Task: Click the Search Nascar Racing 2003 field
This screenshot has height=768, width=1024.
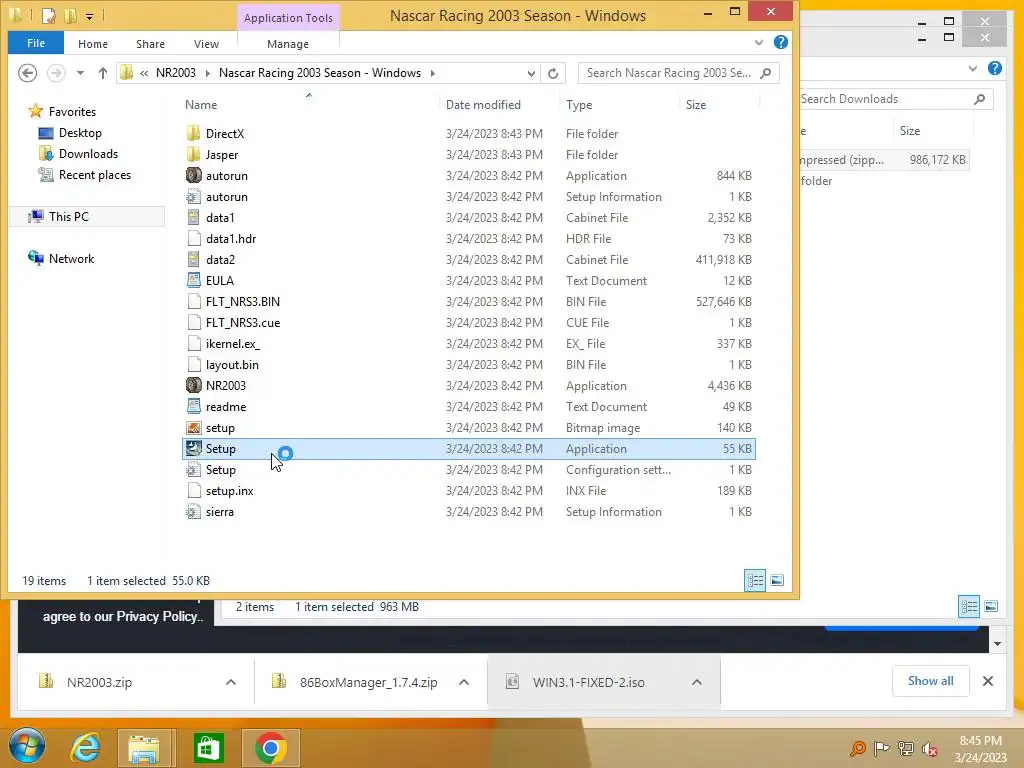Action: (x=680, y=73)
